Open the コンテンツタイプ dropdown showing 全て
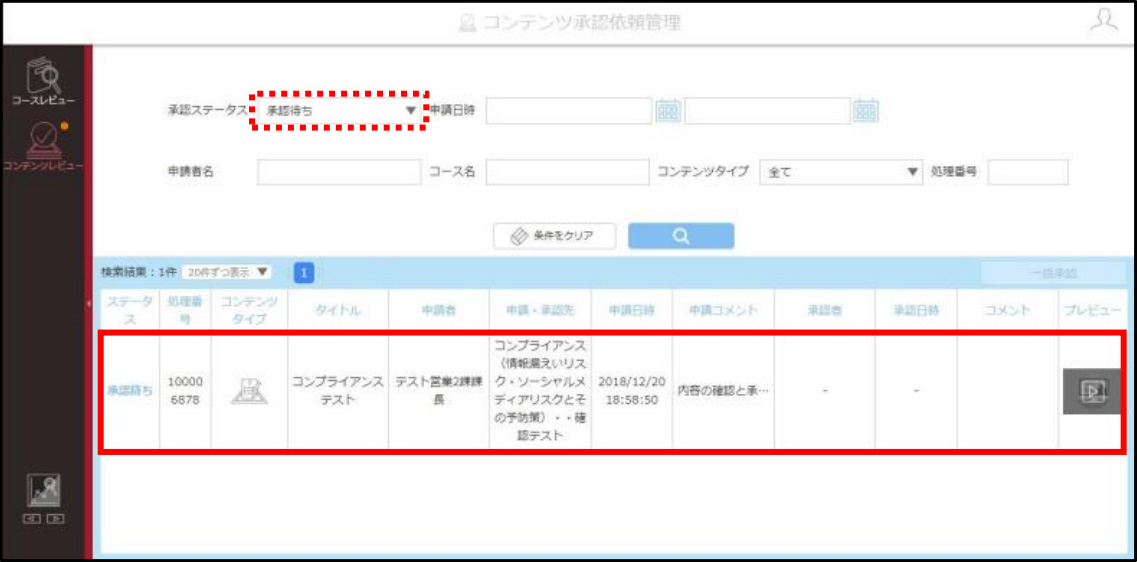The image size is (1137, 562). tap(840, 173)
